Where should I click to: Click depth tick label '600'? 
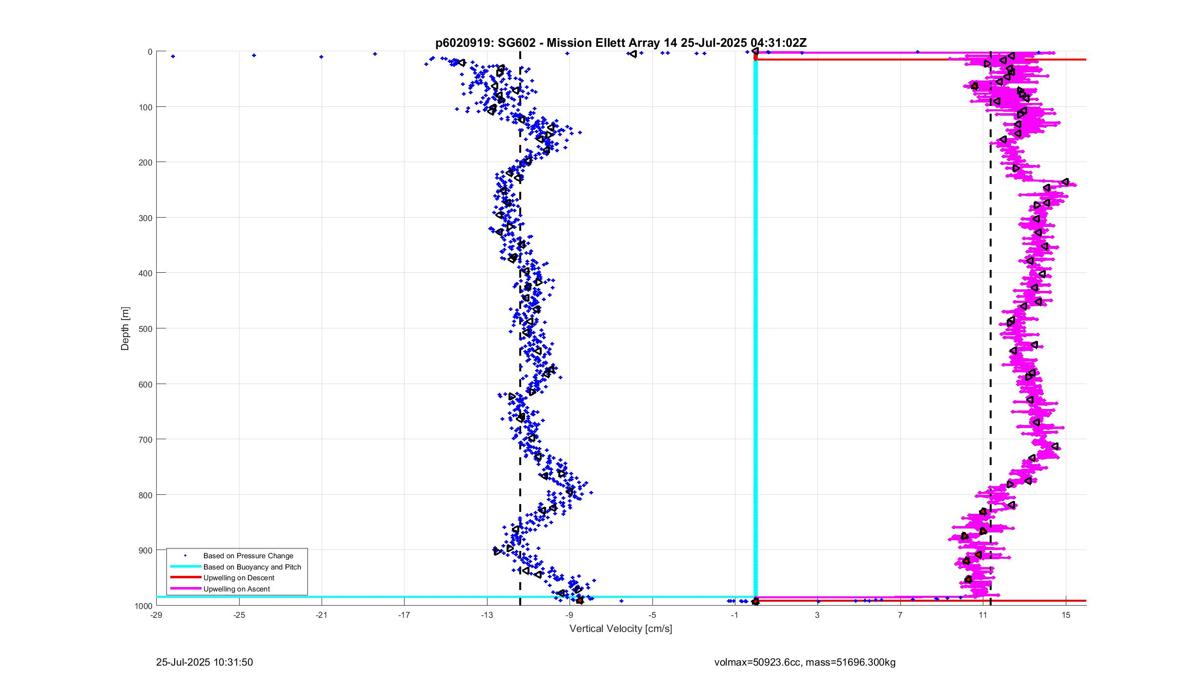click(x=145, y=384)
